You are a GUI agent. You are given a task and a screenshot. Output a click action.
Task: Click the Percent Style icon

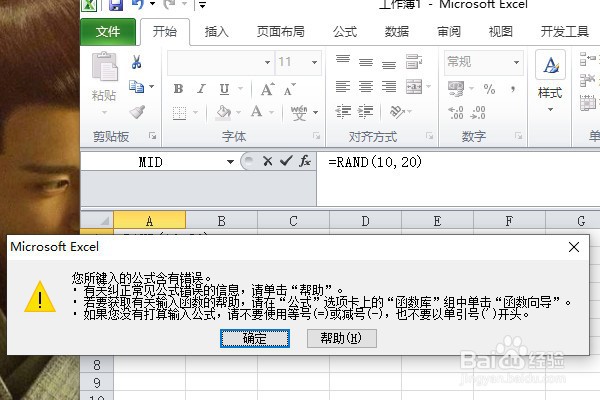pyautogui.click(x=489, y=89)
